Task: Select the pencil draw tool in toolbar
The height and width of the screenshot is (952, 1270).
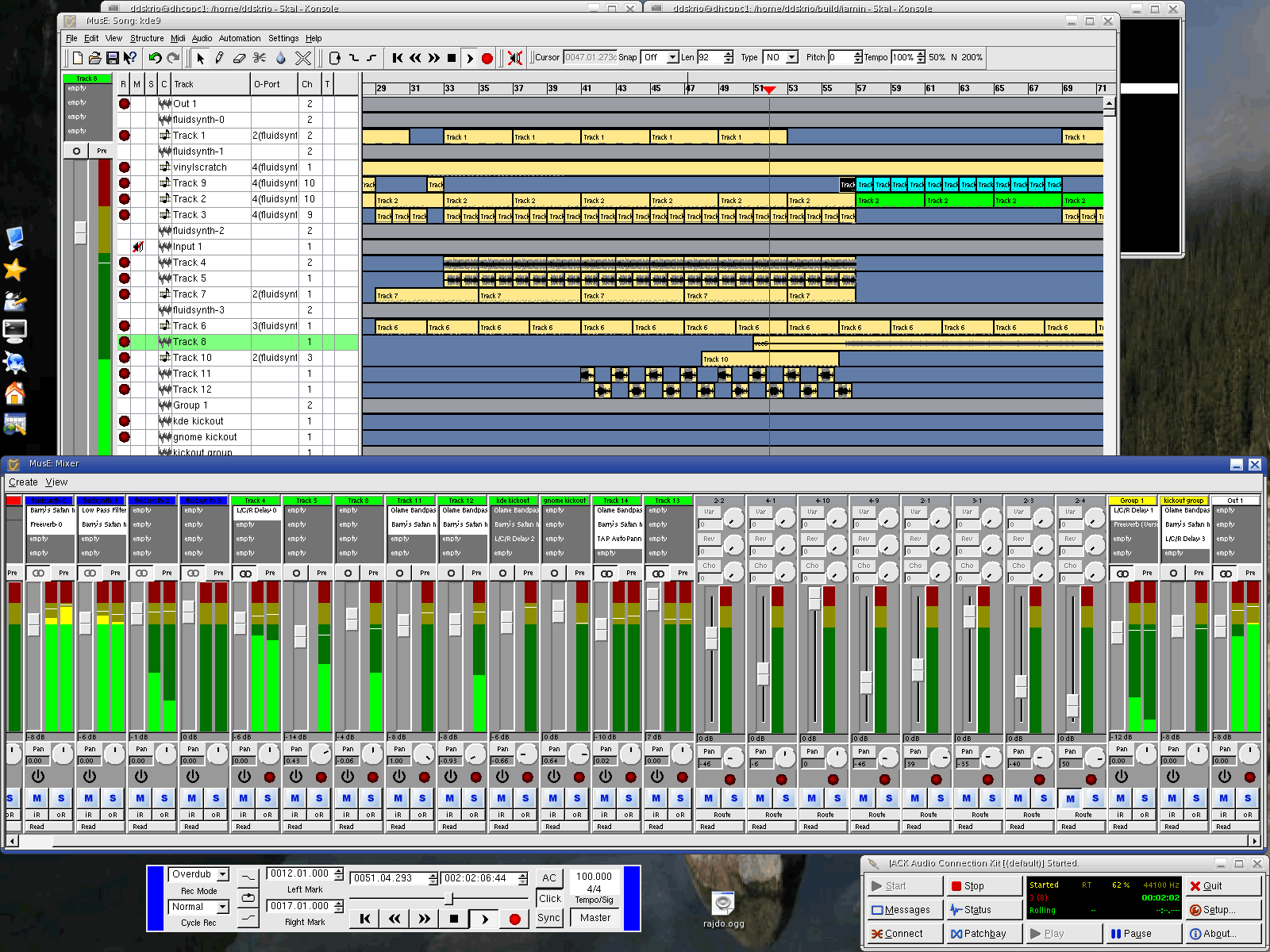Action: [x=218, y=58]
